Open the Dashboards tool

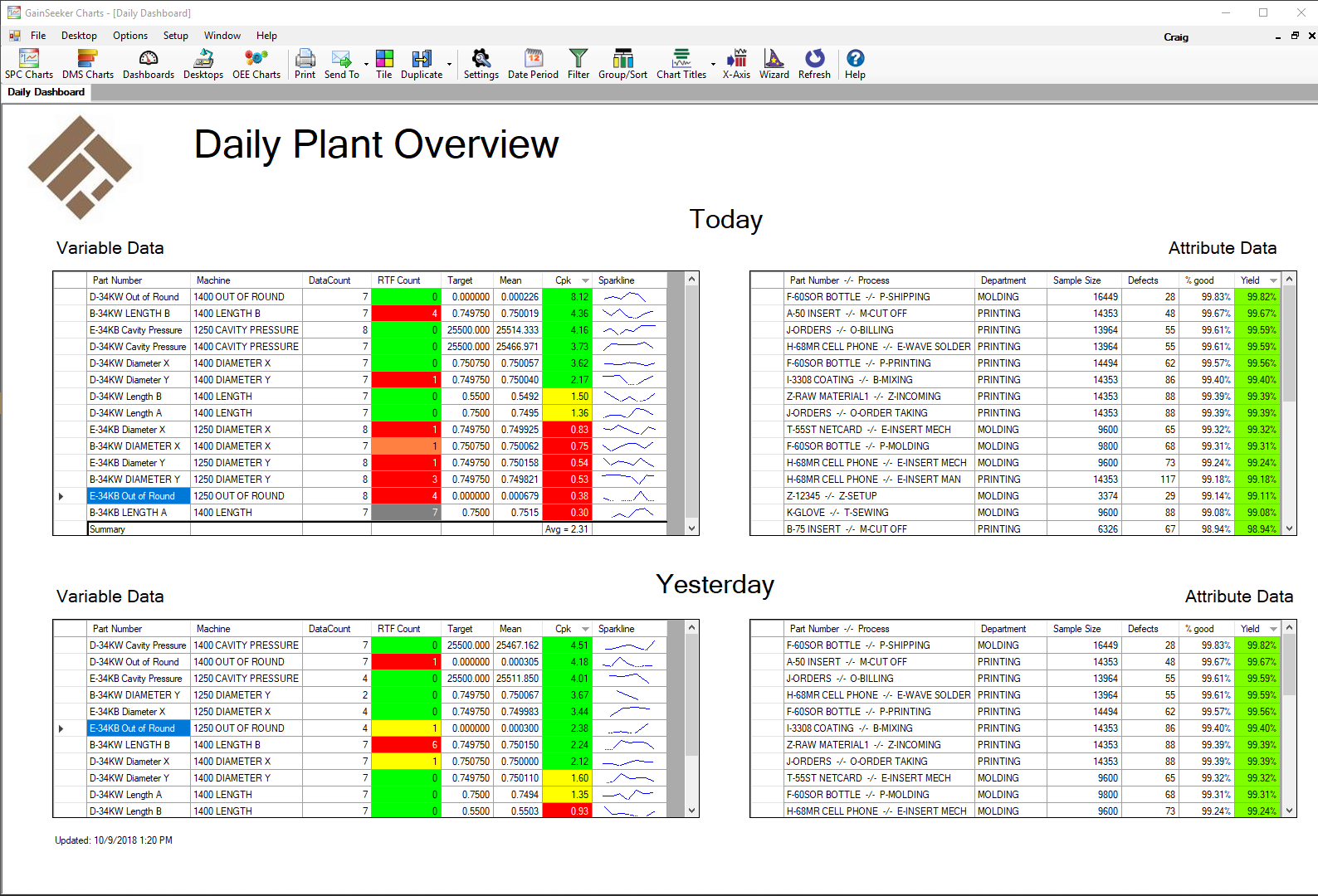pos(149,64)
